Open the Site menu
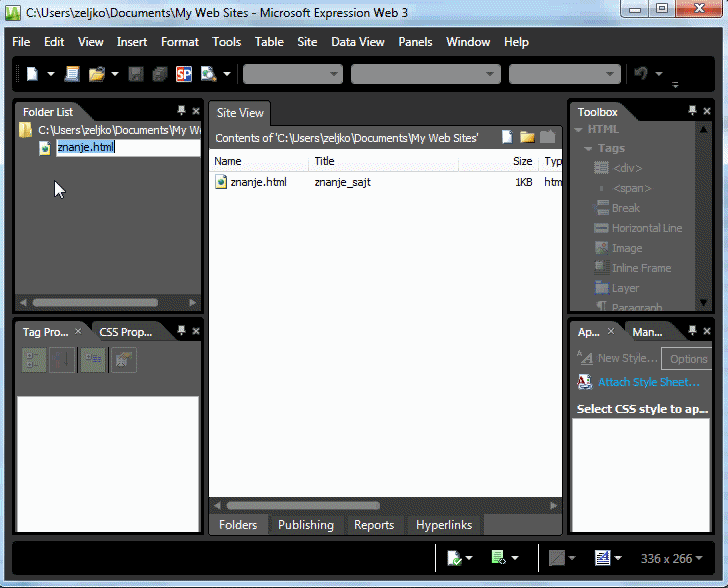The height and width of the screenshot is (588, 728). (x=307, y=42)
